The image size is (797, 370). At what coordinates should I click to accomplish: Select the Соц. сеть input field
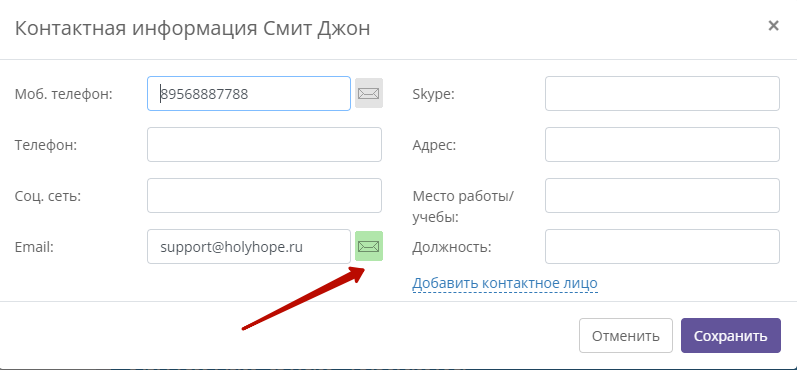(x=264, y=195)
